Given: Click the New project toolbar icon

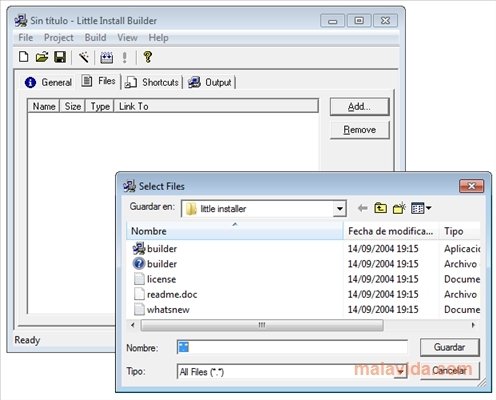Looking at the screenshot, I should (x=23, y=57).
